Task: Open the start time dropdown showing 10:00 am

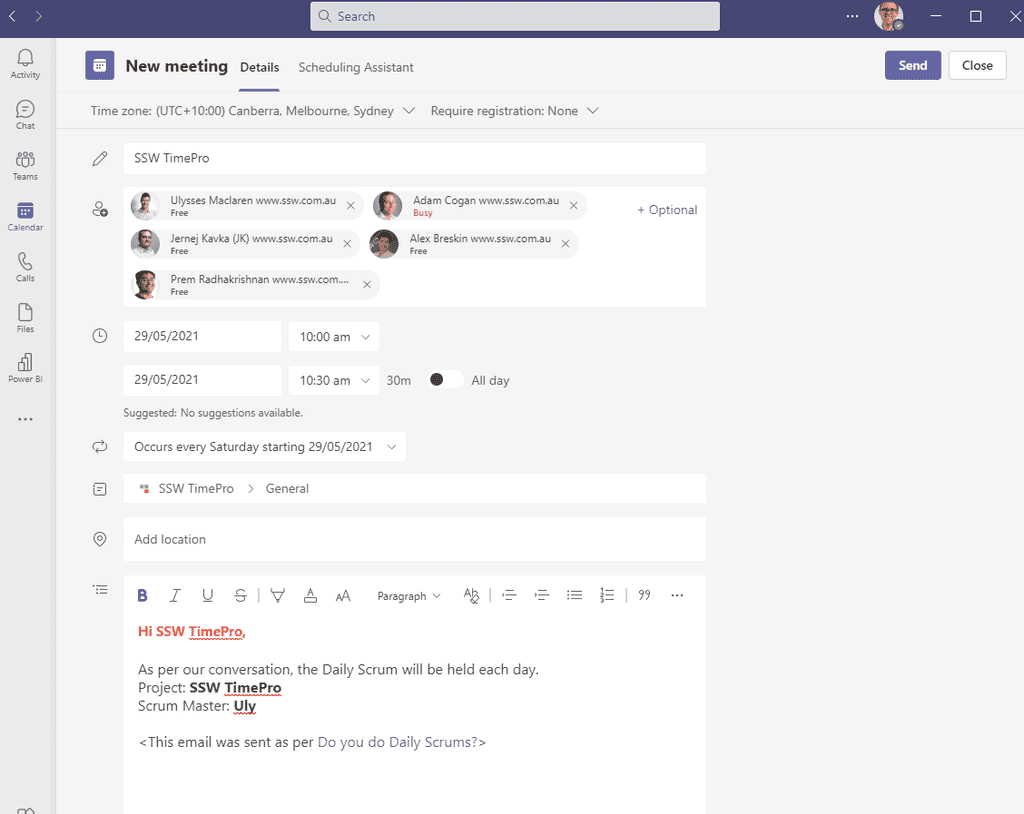Action: 334,337
